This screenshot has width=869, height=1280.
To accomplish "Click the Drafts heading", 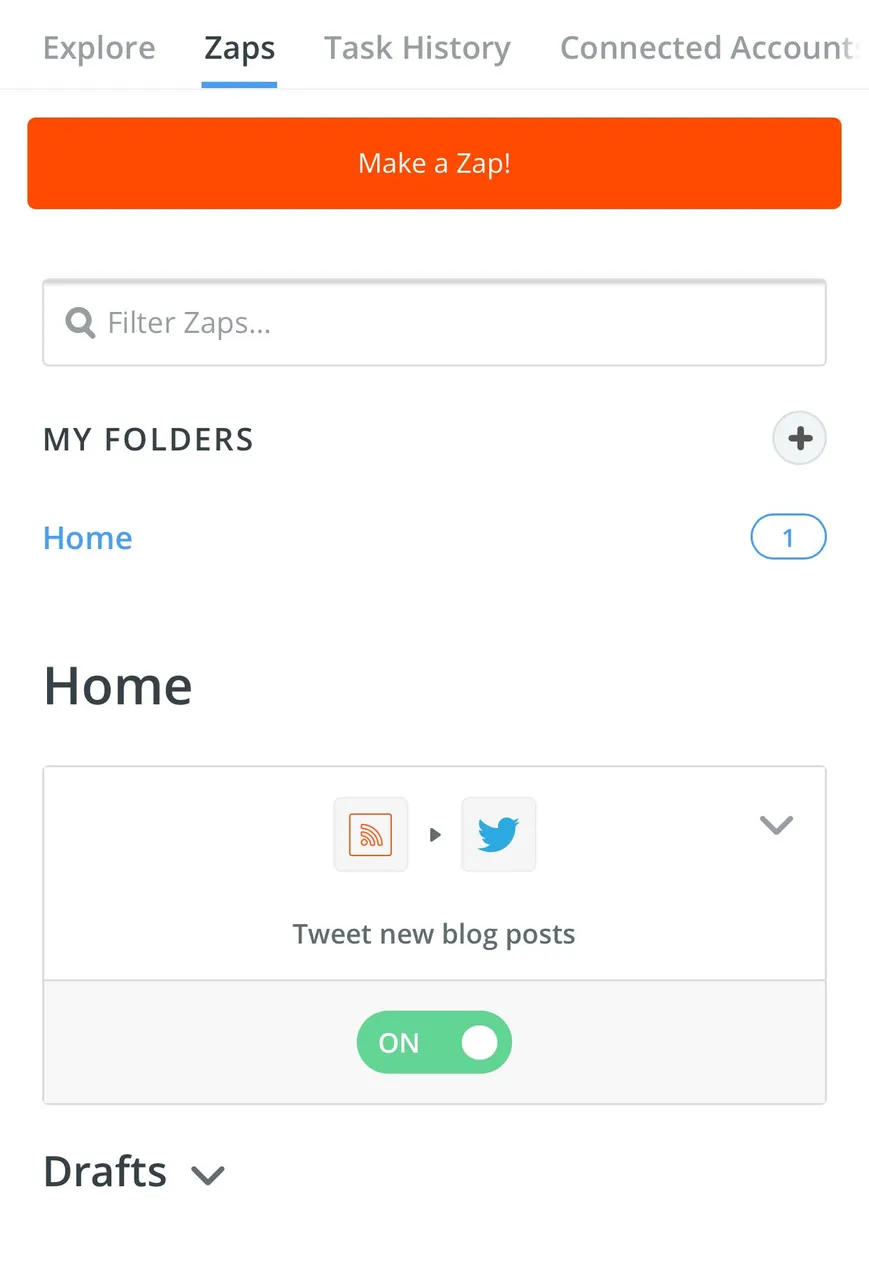I will coord(105,1171).
